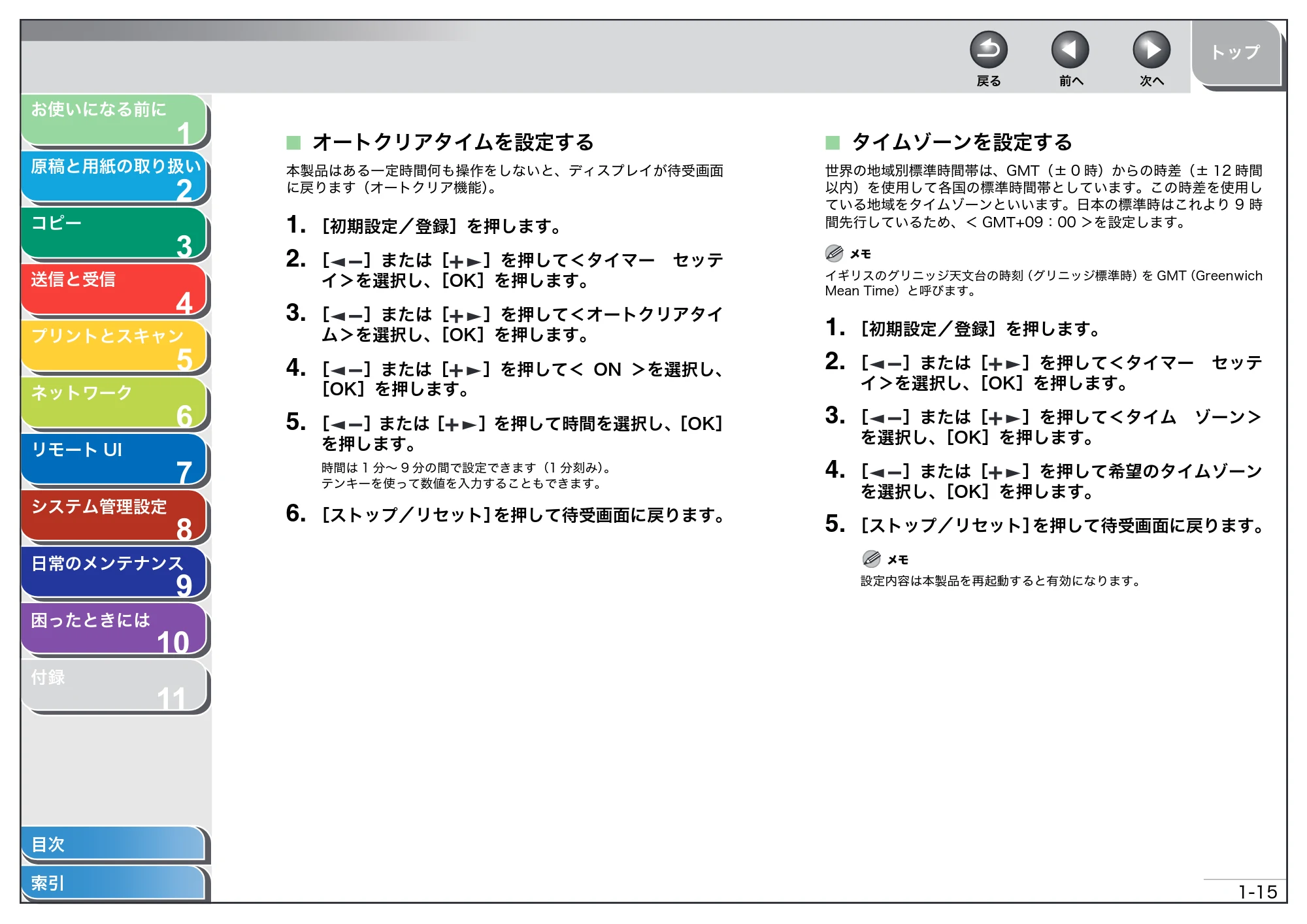
Task: Click the green square bullet beside オートクリアタイム heading
Action: (x=293, y=142)
